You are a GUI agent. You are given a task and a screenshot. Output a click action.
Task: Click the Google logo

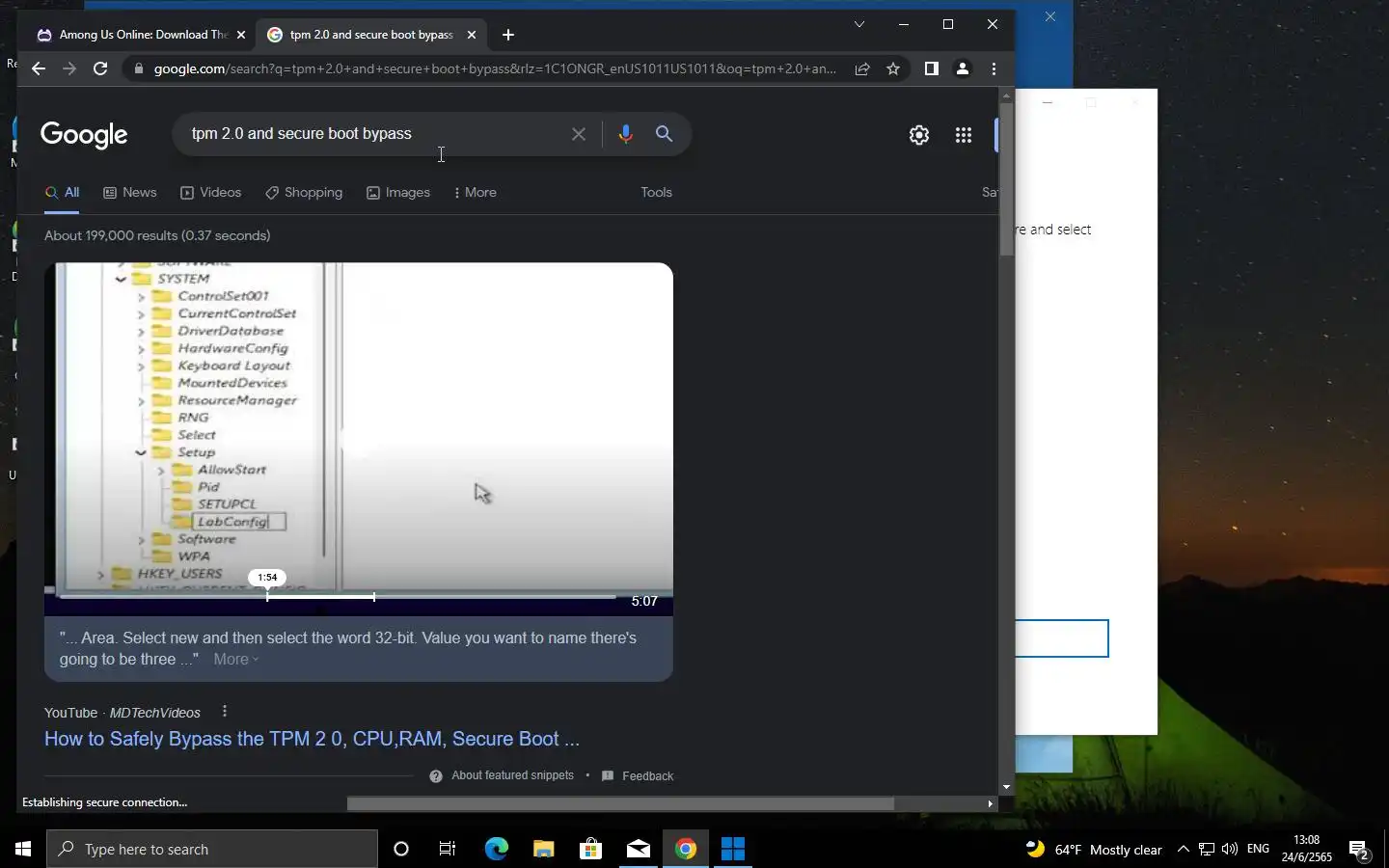click(x=84, y=135)
